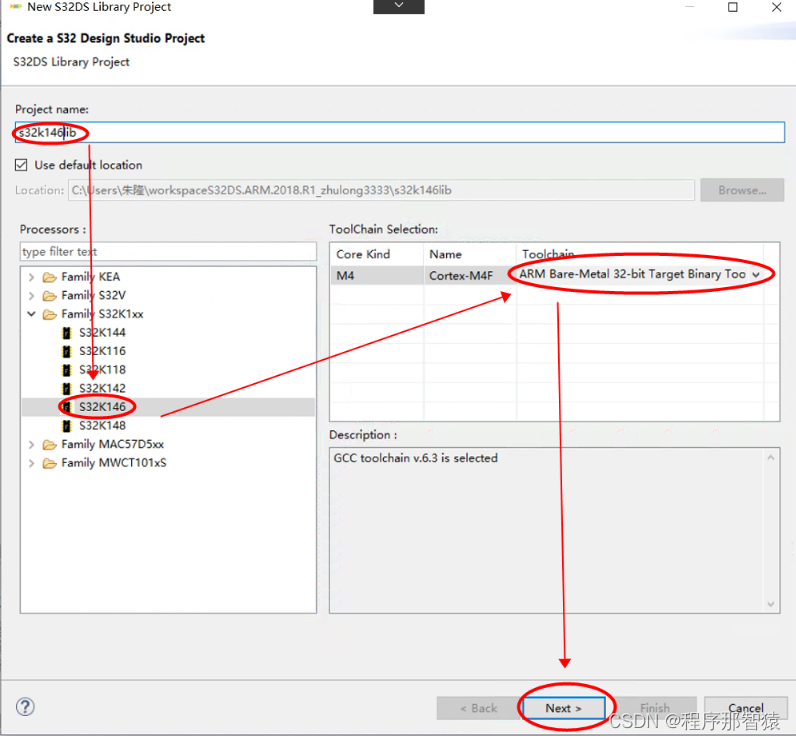796x740 pixels.
Task: Click the Family KEA folder icon
Action: (50, 277)
